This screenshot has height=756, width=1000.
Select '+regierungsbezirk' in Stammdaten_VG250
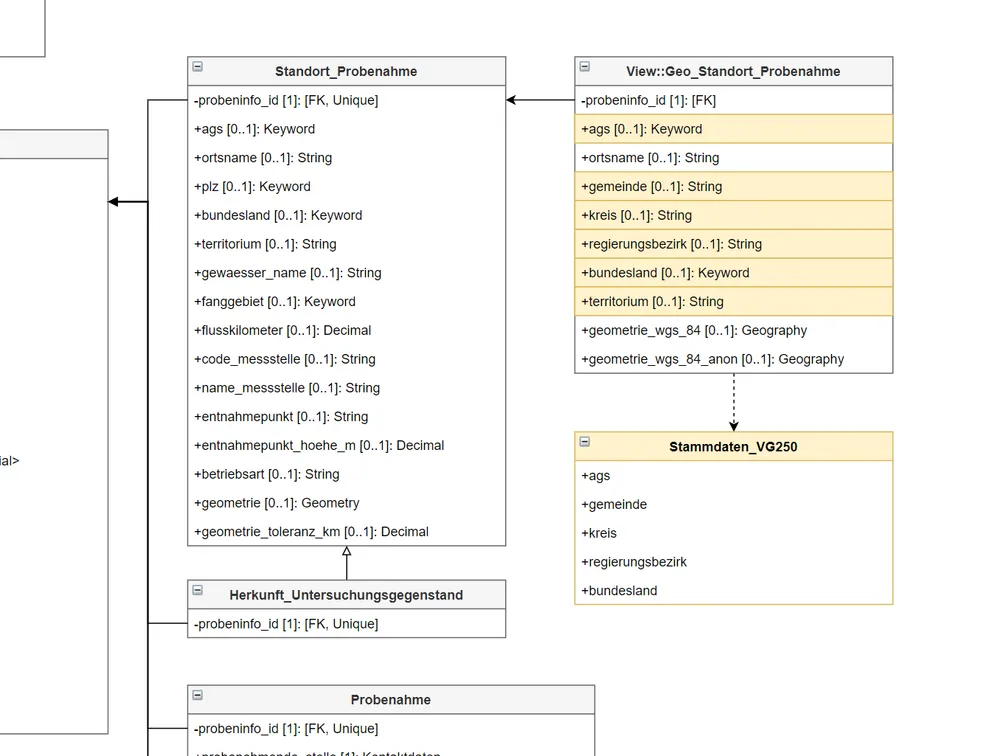click(733, 561)
